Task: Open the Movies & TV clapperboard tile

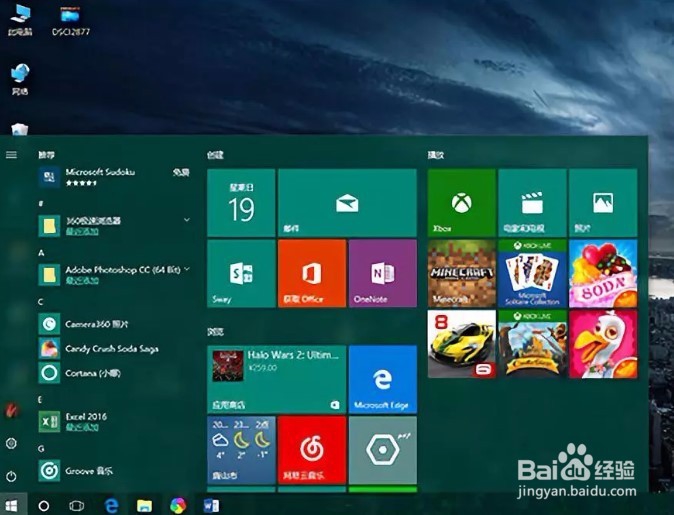Action: tap(533, 202)
